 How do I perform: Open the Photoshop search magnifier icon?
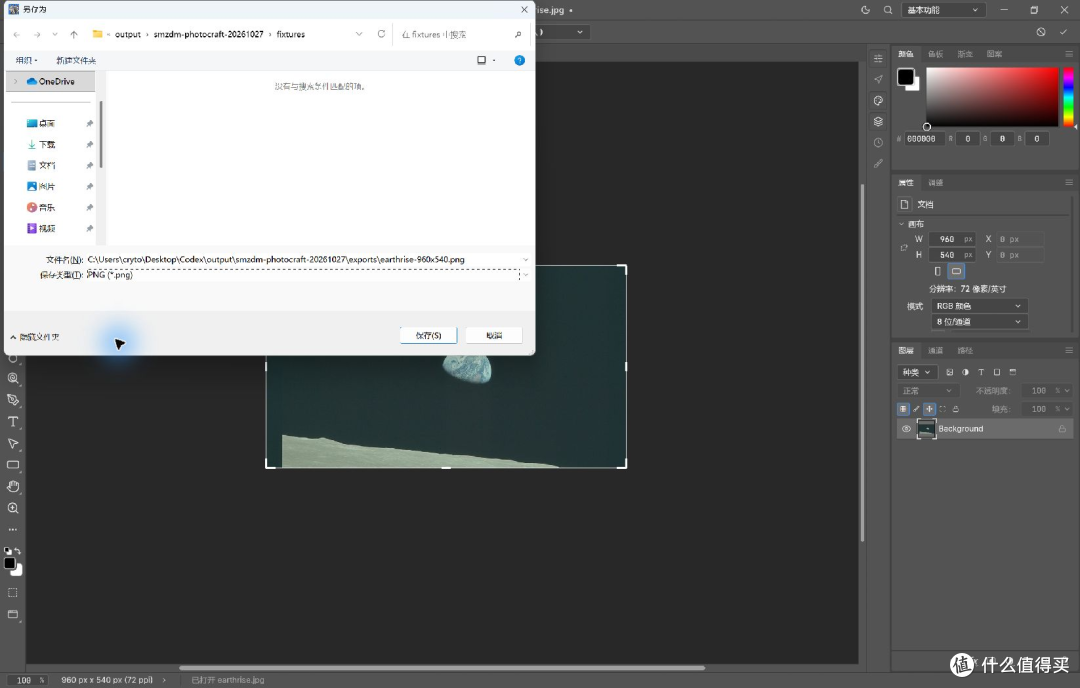pos(888,10)
